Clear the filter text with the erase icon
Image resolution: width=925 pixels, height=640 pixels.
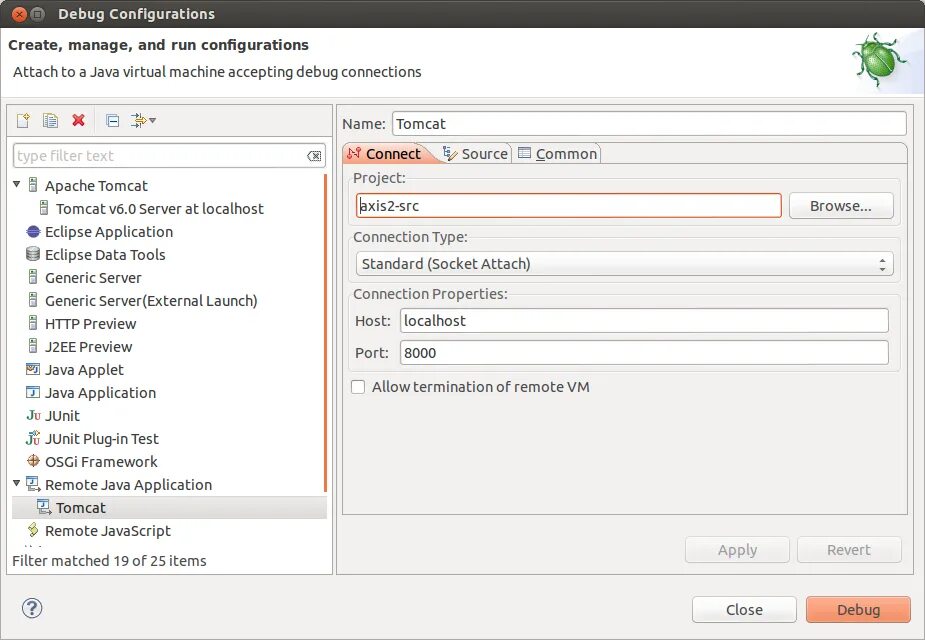click(314, 156)
